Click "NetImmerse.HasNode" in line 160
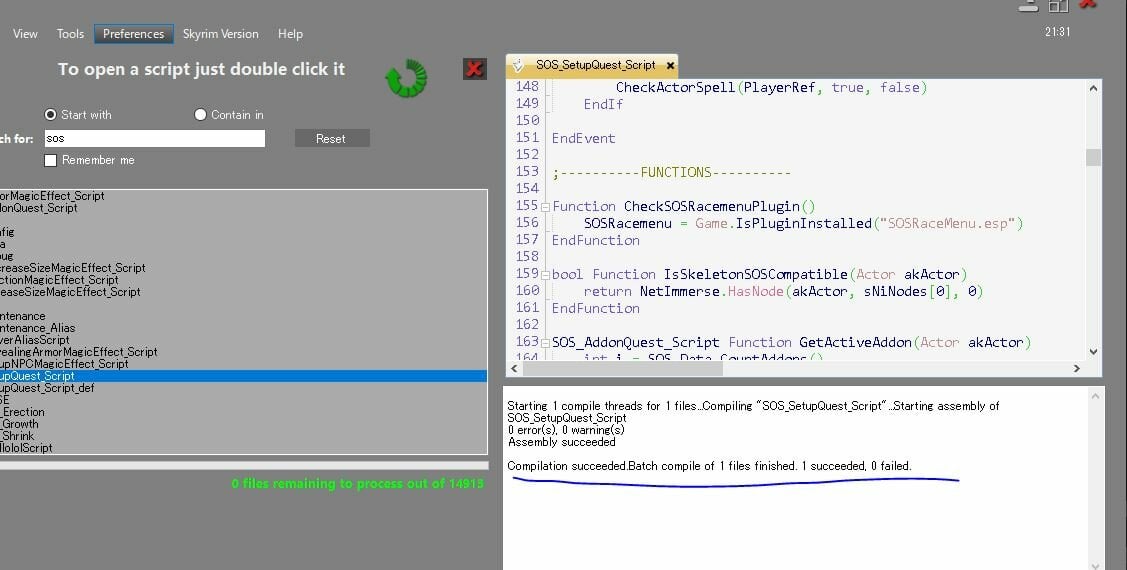This screenshot has height=570, width=1127. pos(712,292)
